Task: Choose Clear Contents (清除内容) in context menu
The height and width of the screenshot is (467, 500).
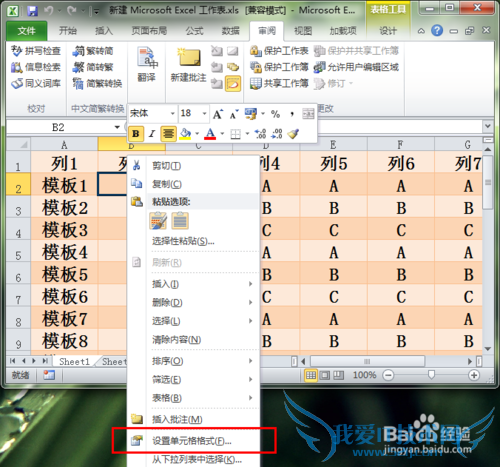Action: pyautogui.click(x=193, y=340)
